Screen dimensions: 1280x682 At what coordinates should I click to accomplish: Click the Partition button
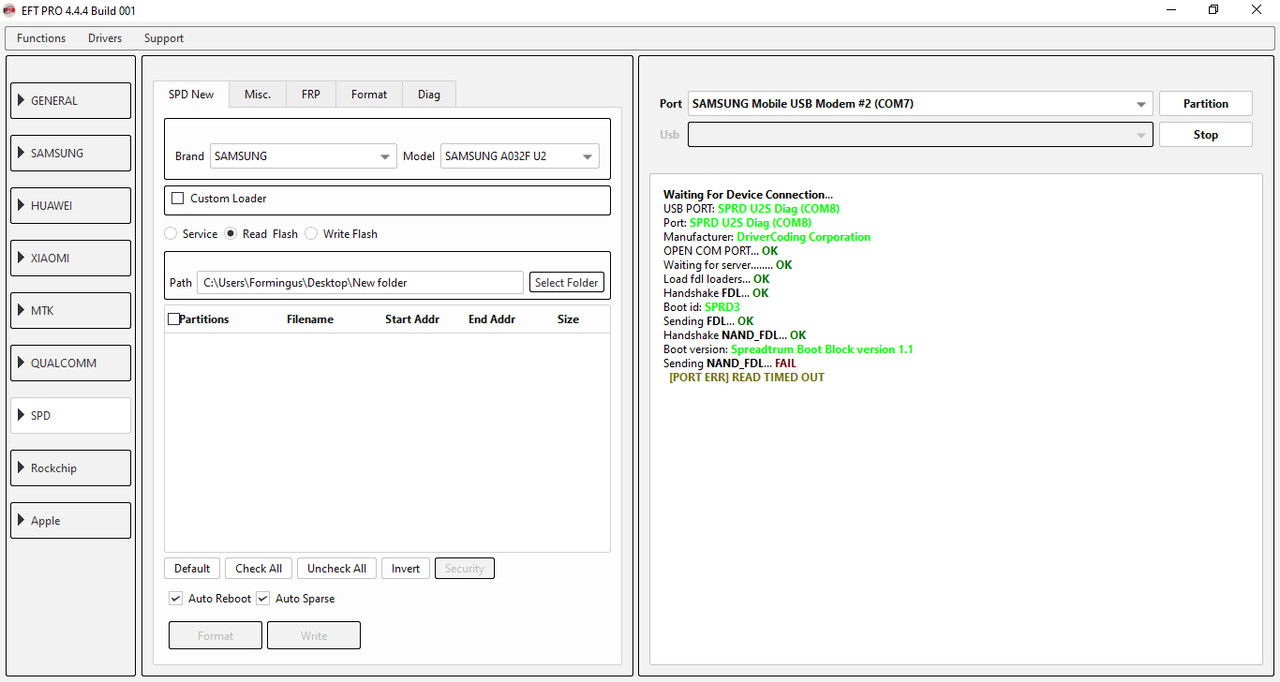1206,104
